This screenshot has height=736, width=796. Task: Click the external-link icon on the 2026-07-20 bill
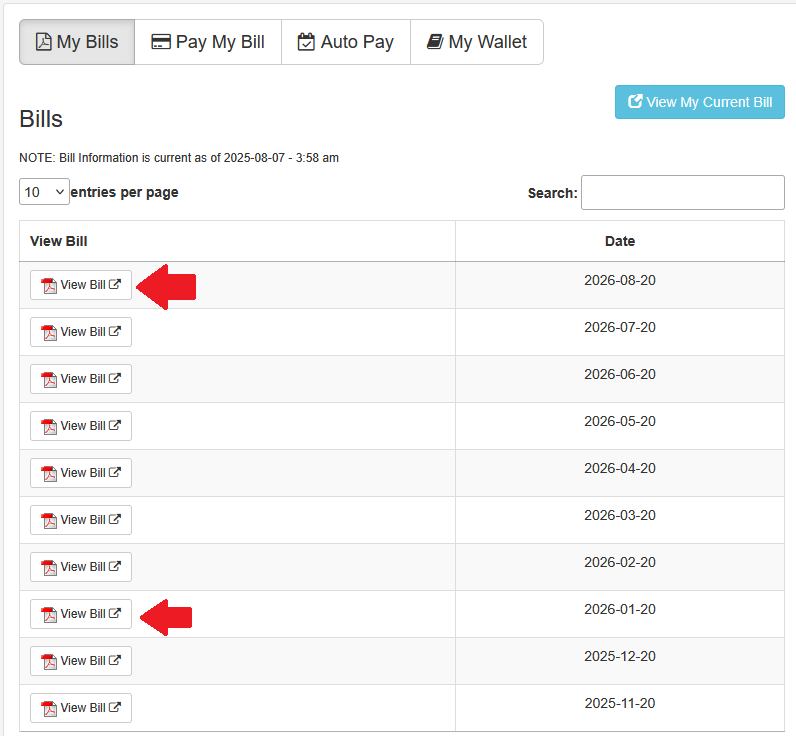tap(115, 331)
